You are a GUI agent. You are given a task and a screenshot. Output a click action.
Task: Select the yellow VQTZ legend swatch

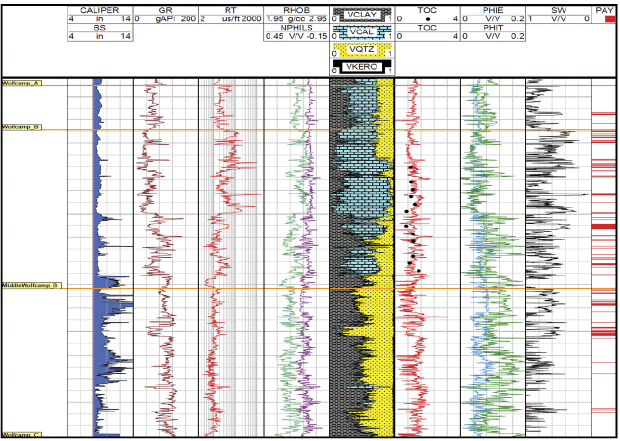coord(362,50)
